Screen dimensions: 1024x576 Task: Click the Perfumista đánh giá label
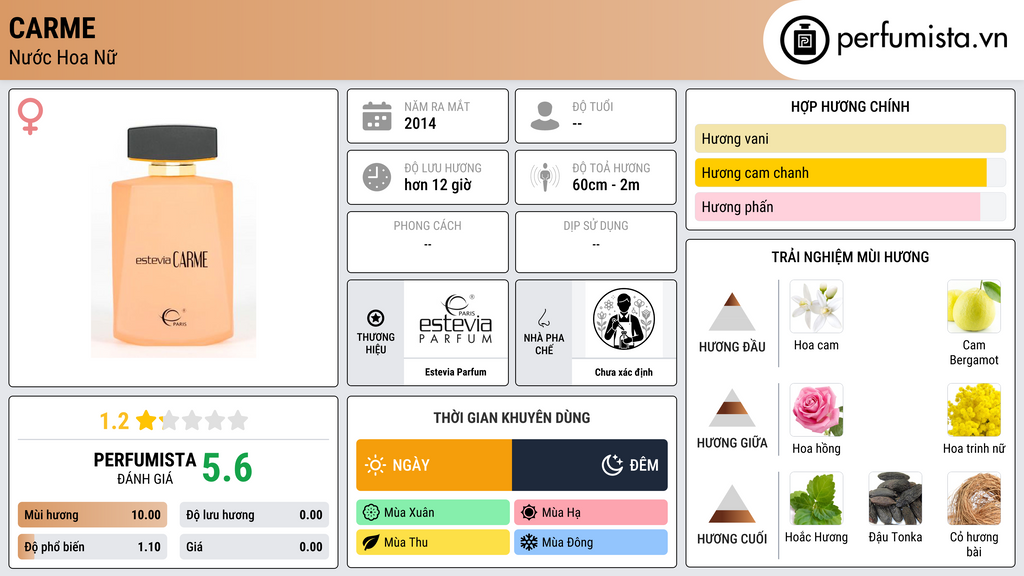pyautogui.click(x=145, y=468)
